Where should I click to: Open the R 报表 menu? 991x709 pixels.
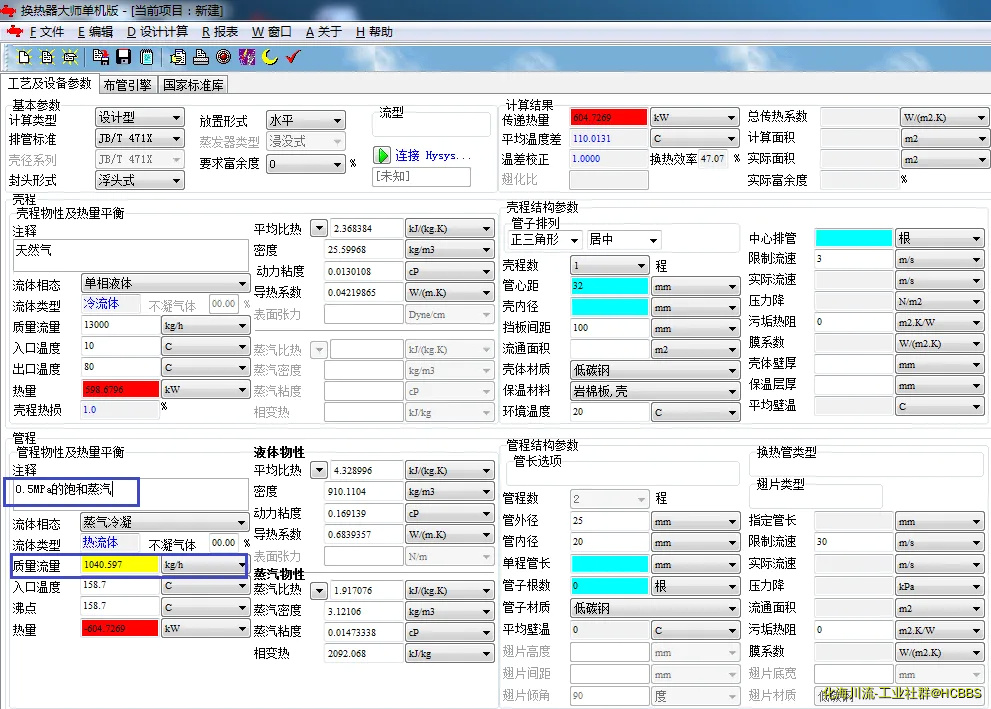[x=220, y=32]
